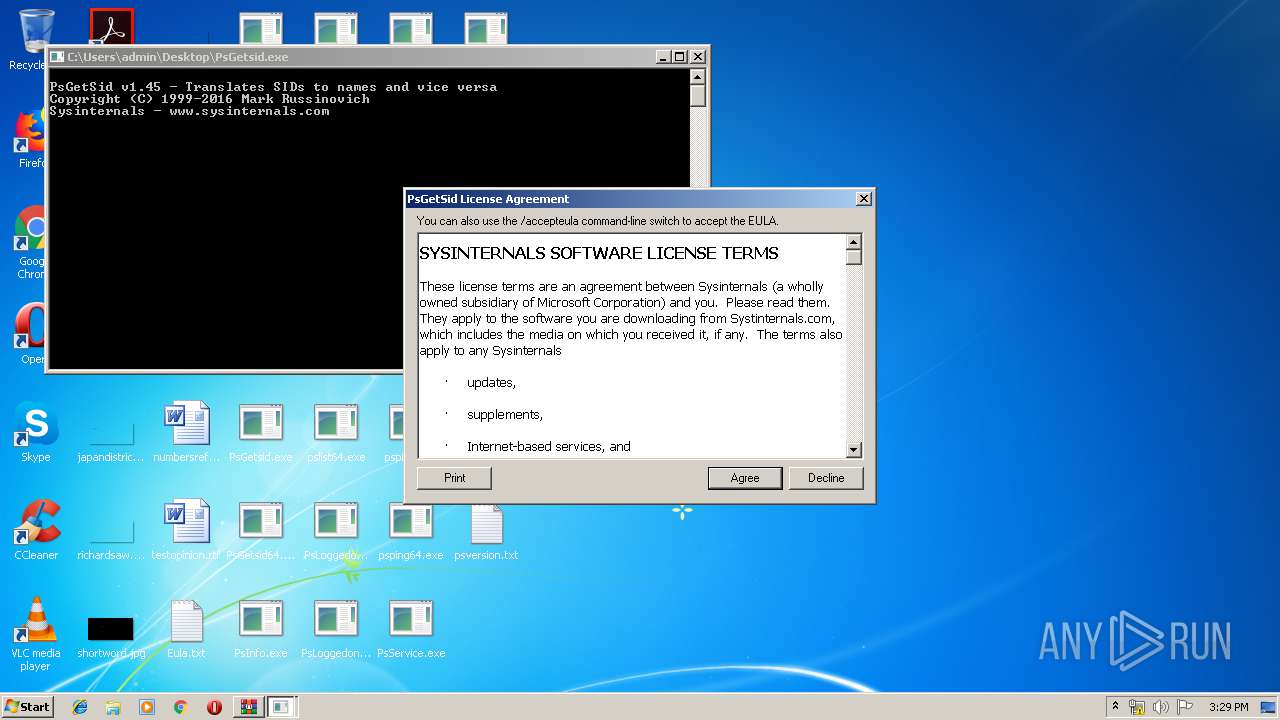Launch Internet Explorer from taskbar
Image resolution: width=1280 pixels, height=720 pixels.
tap(80, 707)
